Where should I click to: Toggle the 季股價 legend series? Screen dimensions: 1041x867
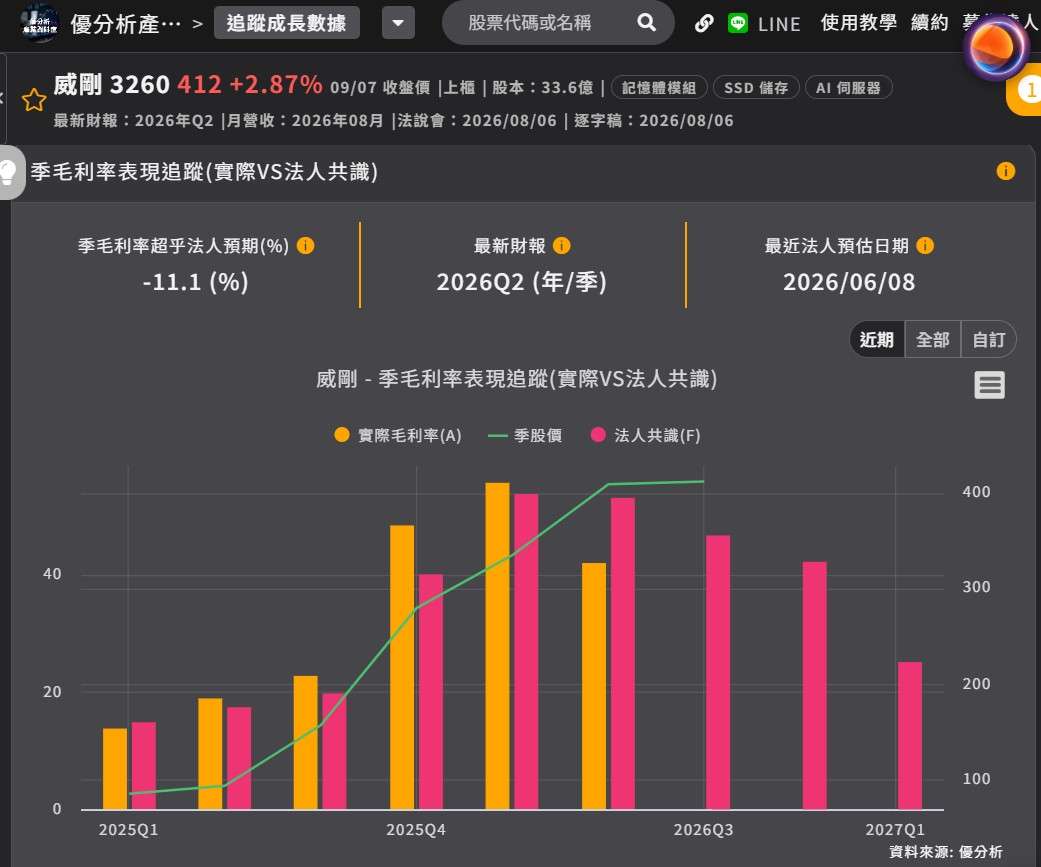(524, 435)
